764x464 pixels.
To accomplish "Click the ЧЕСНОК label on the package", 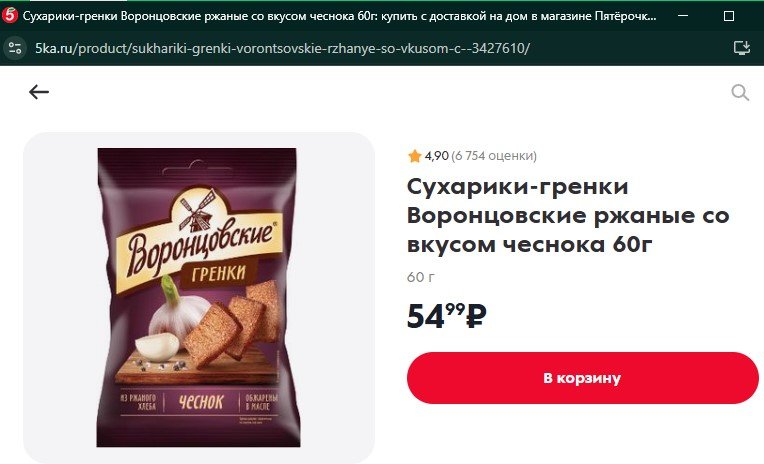I will click(200, 402).
